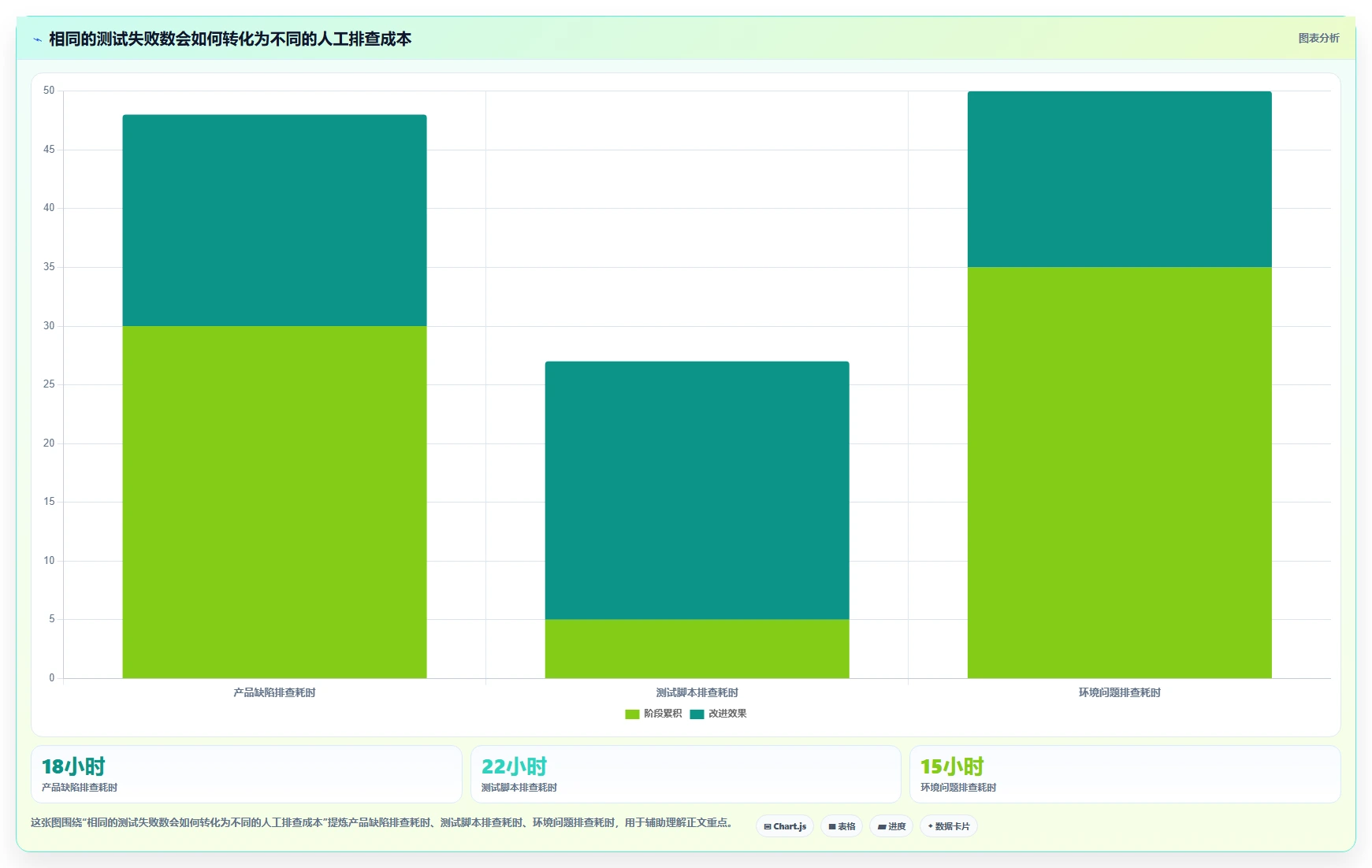The width and height of the screenshot is (1372, 868).
Task: Click the 表格 tag
Action: point(842,826)
